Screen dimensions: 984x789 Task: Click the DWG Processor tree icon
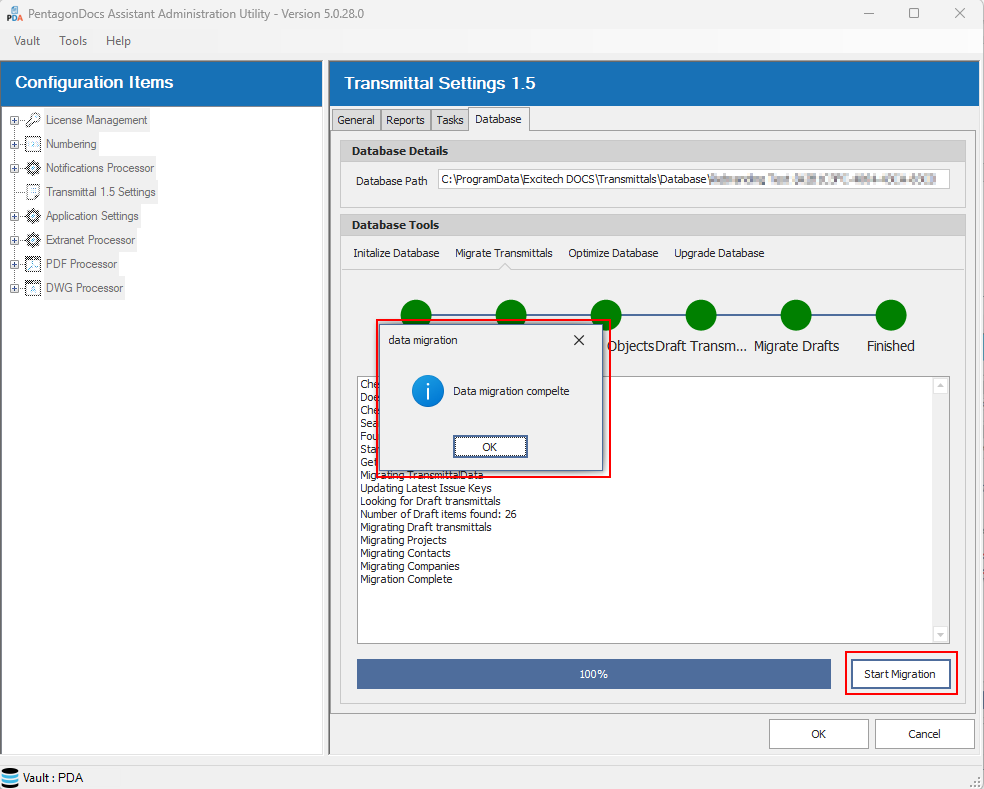(x=33, y=288)
